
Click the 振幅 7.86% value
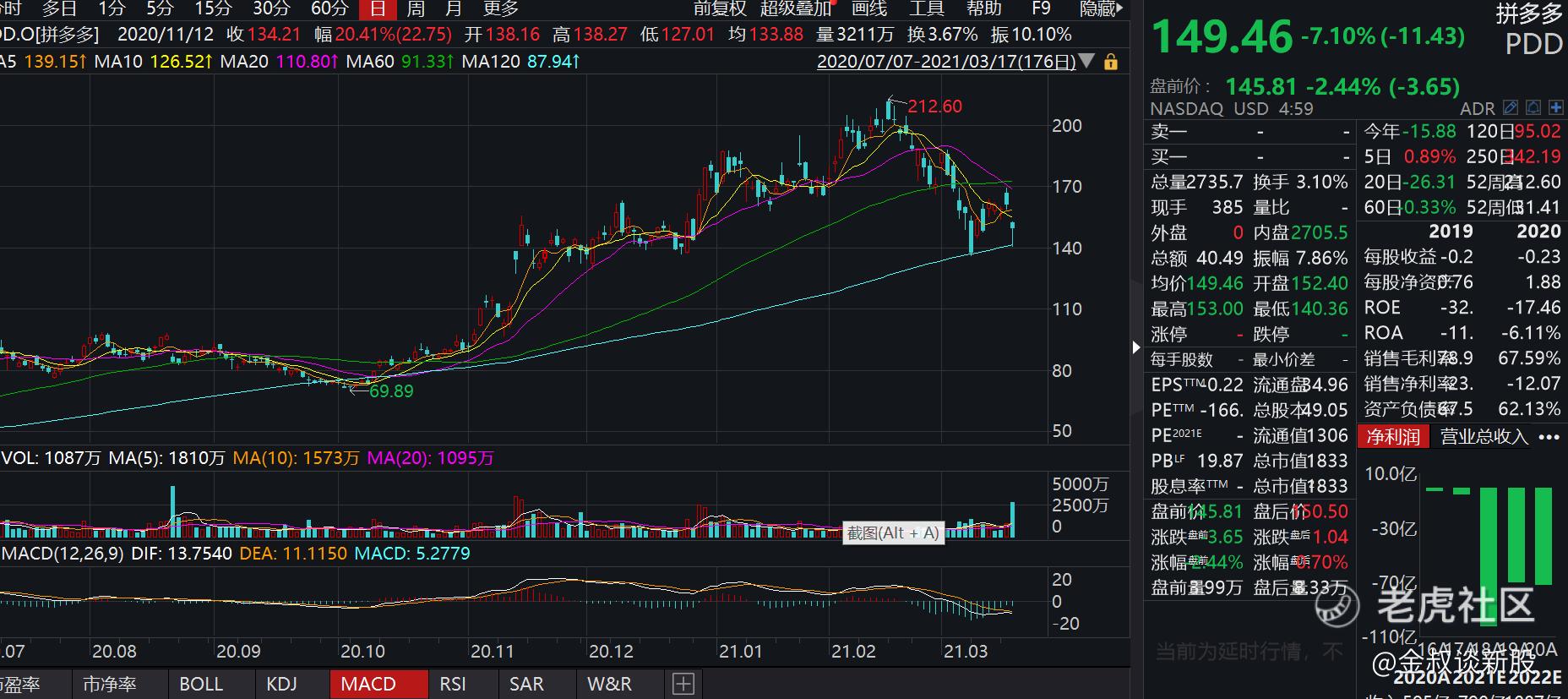1320,259
